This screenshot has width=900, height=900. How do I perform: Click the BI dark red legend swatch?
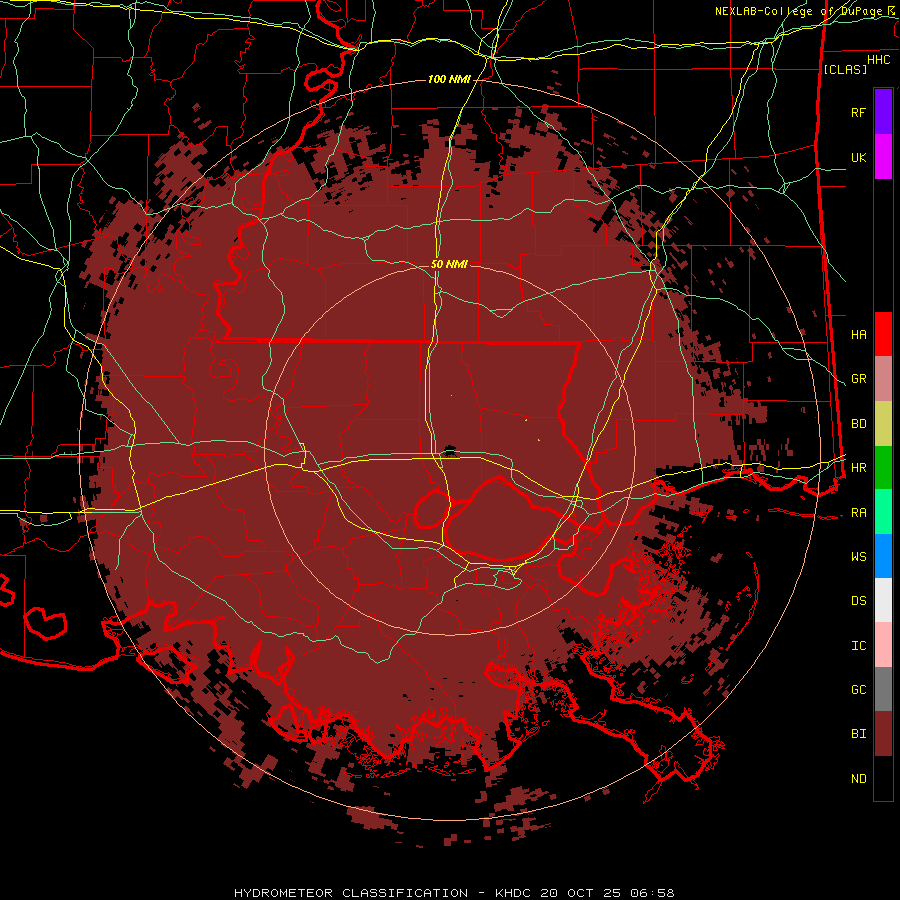(883, 734)
